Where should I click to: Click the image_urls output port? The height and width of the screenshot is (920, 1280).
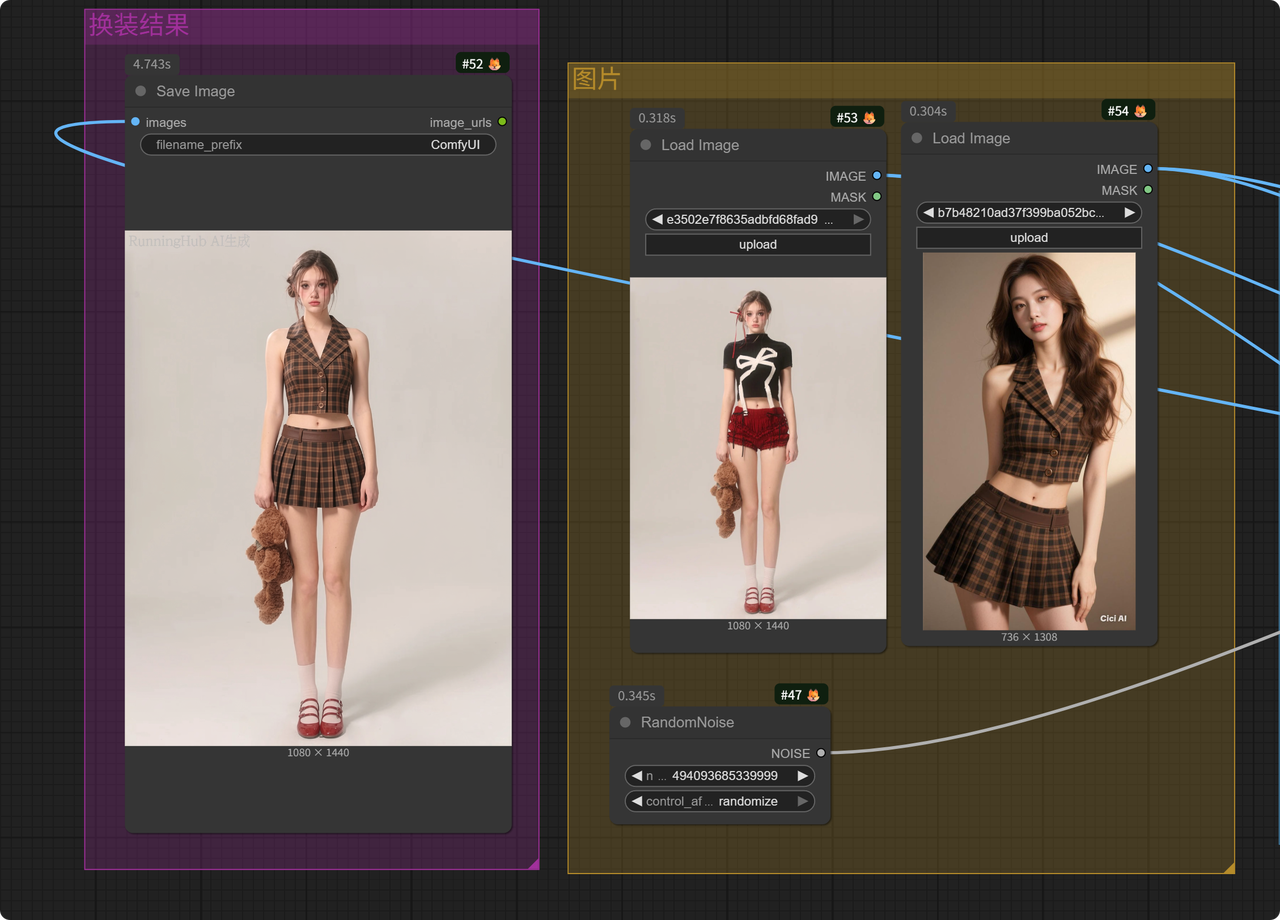click(502, 122)
